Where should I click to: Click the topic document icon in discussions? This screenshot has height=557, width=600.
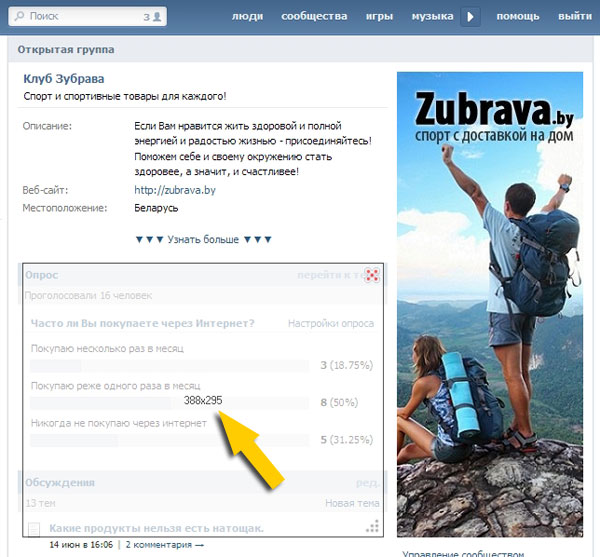pyautogui.click(x=34, y=529)
